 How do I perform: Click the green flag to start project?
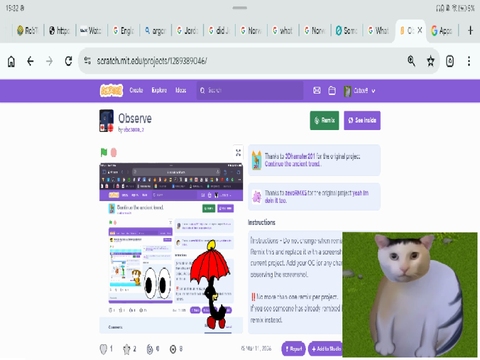tap(104, 152)
